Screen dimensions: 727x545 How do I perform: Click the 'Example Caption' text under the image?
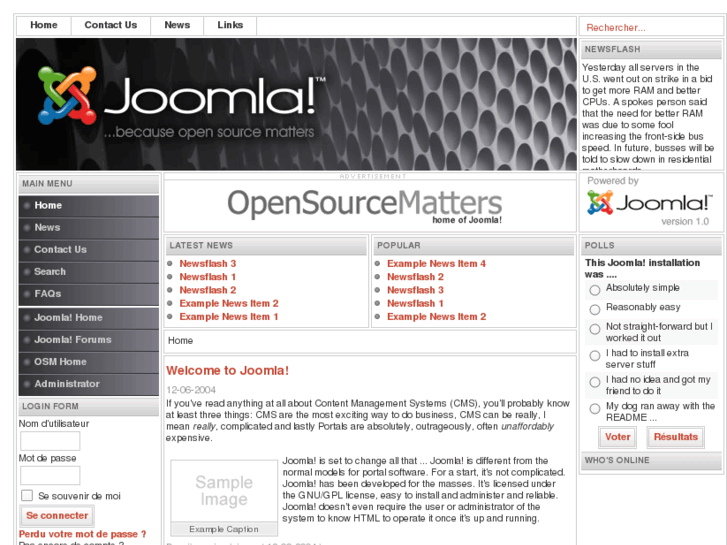[224, 529]
